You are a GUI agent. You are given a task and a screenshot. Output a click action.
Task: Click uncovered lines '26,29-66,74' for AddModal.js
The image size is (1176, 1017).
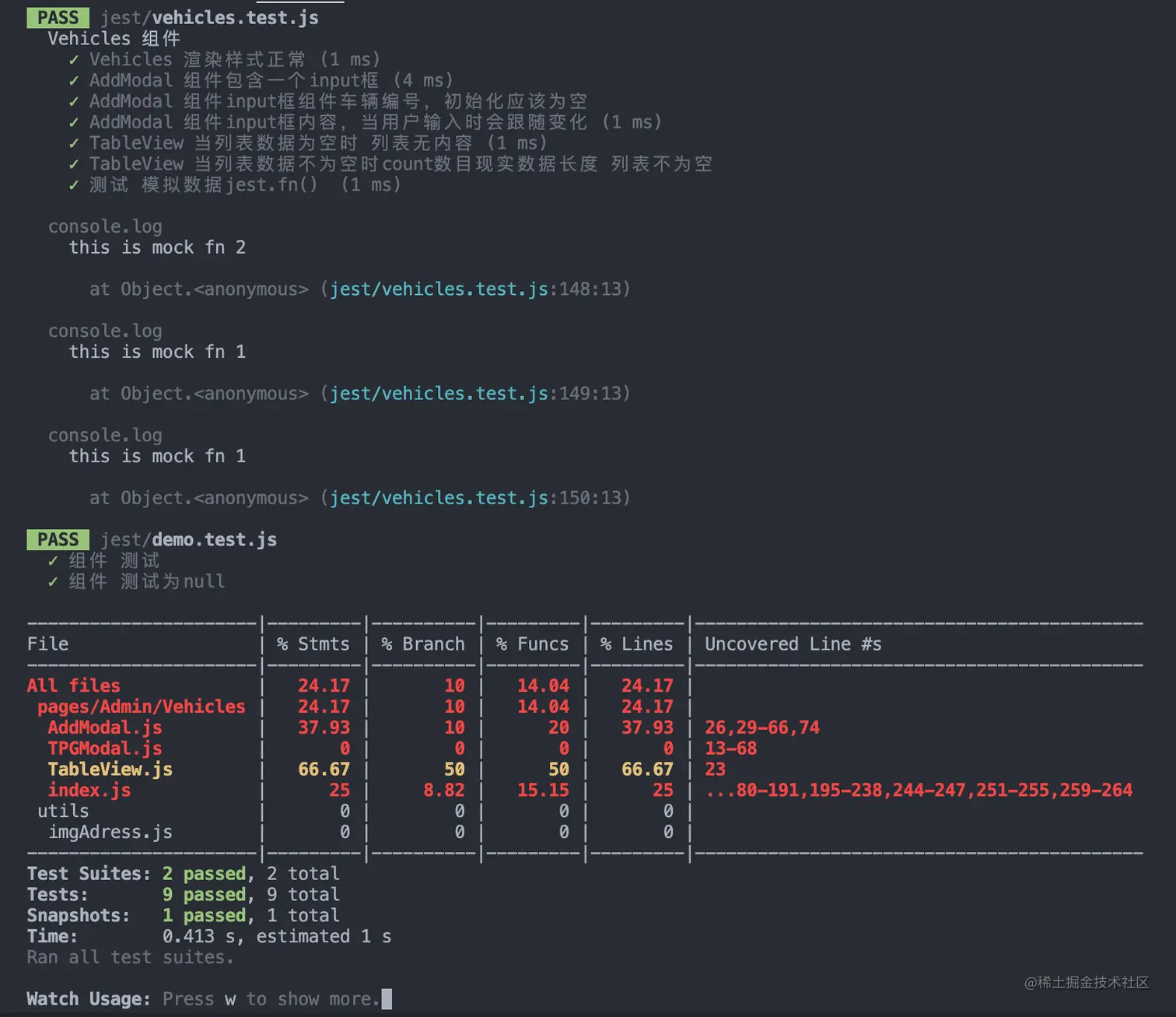[762, 728]
